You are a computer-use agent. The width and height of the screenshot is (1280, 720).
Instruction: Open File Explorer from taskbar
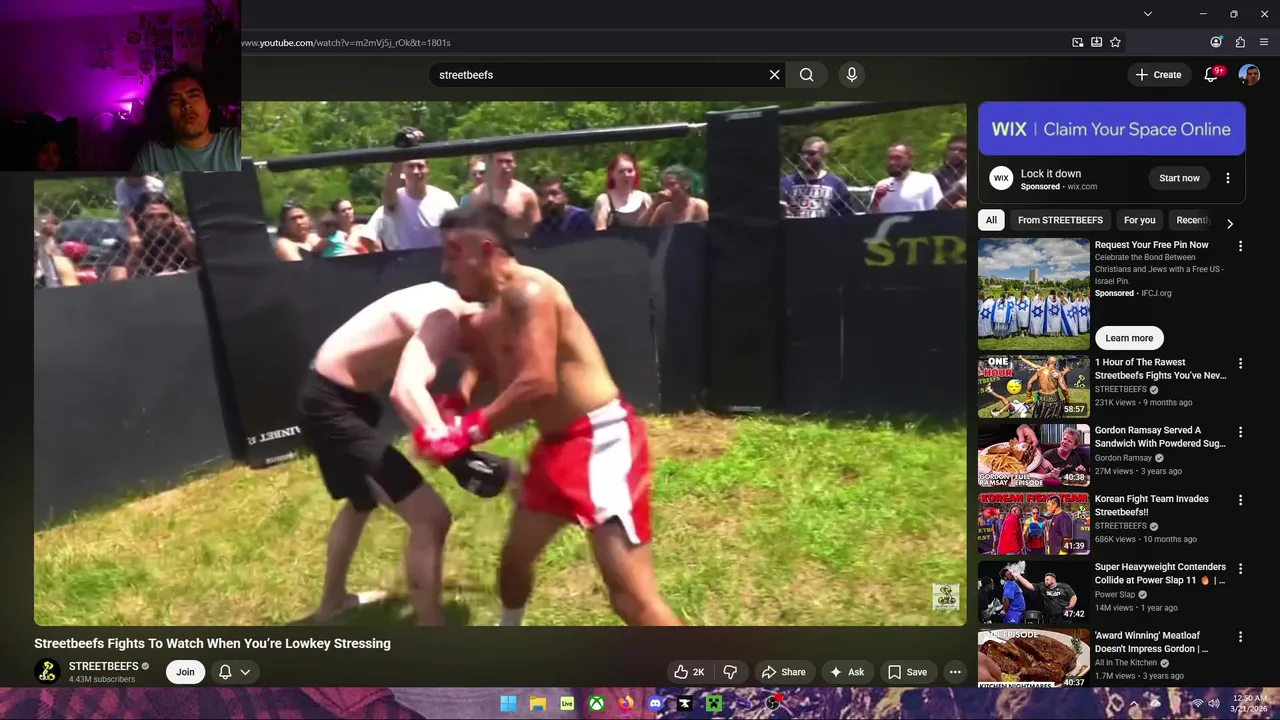click(537, 704)
